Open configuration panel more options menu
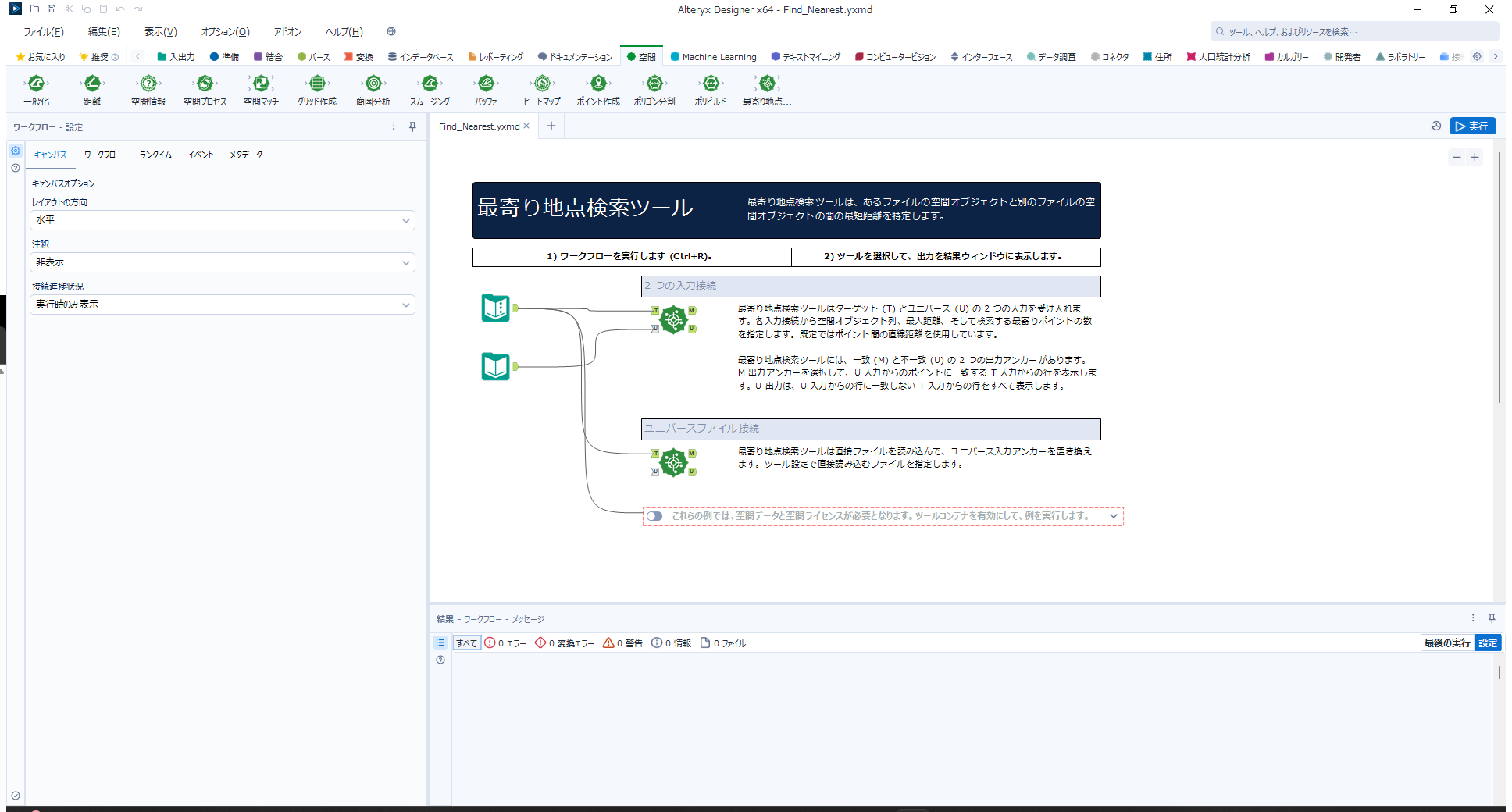1512x812 pixels. click(394, 126)
